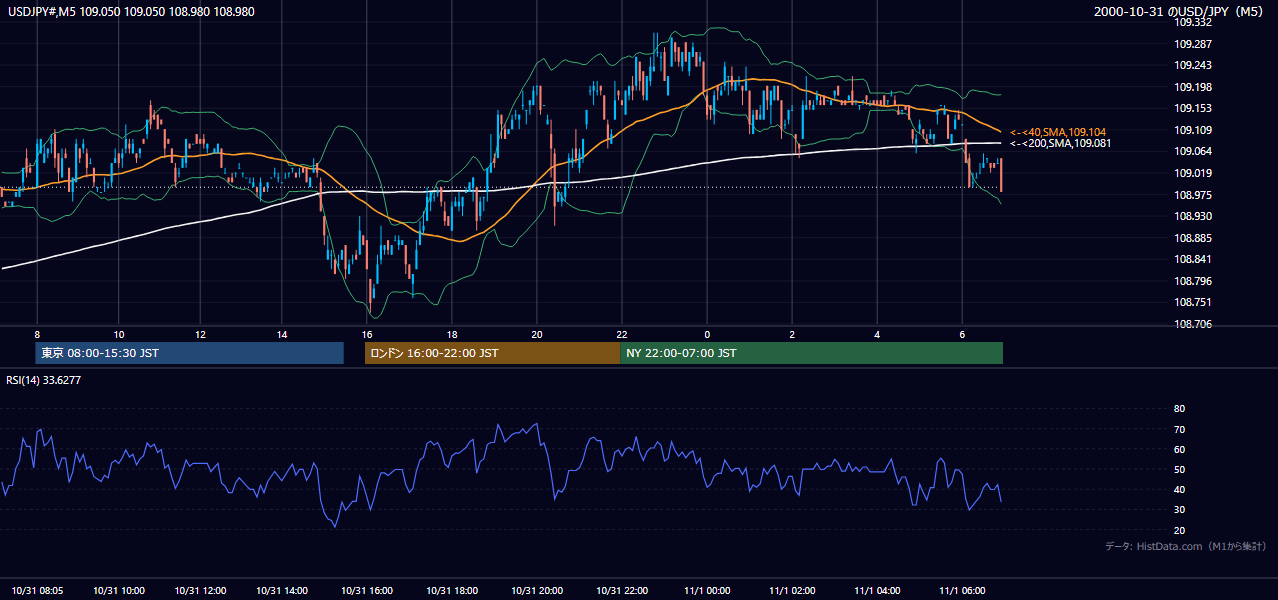
Task: Click price axis value 108.885
Action: tap(1193, 238)
